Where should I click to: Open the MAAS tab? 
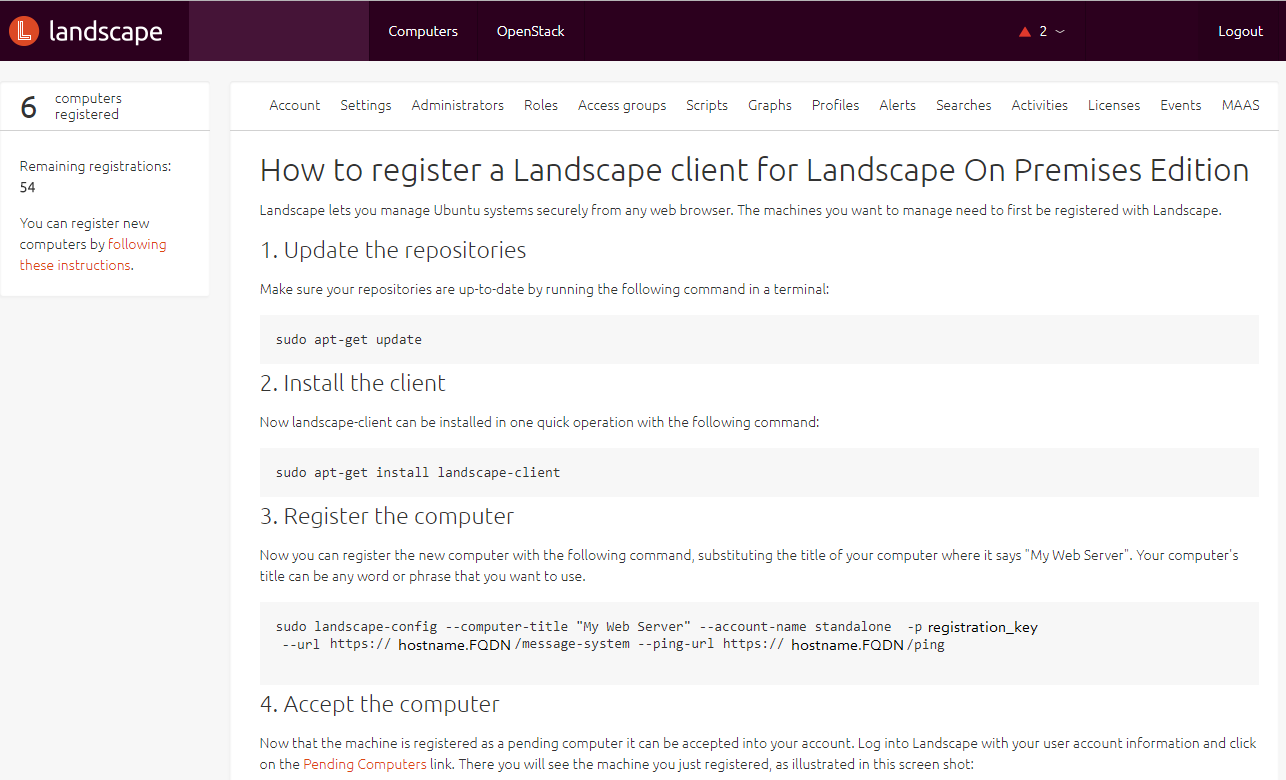1240,105
